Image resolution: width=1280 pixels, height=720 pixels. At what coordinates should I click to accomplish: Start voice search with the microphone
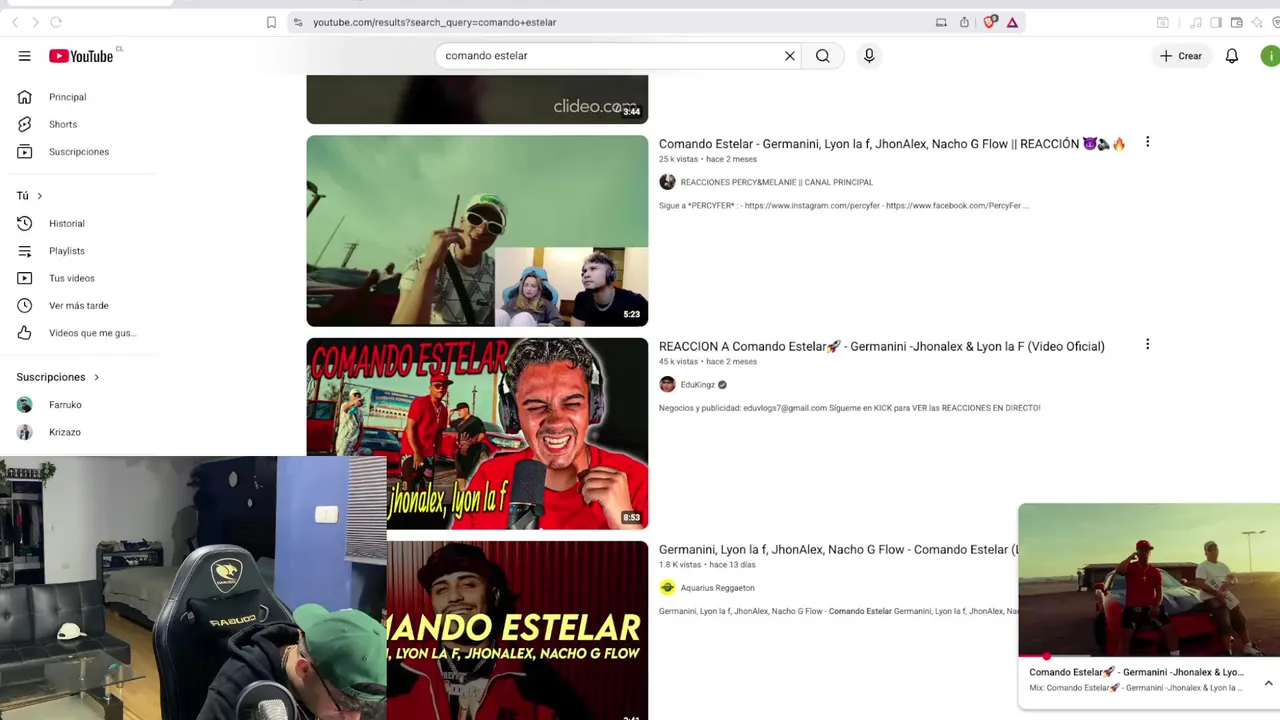(x=869, y=56)
